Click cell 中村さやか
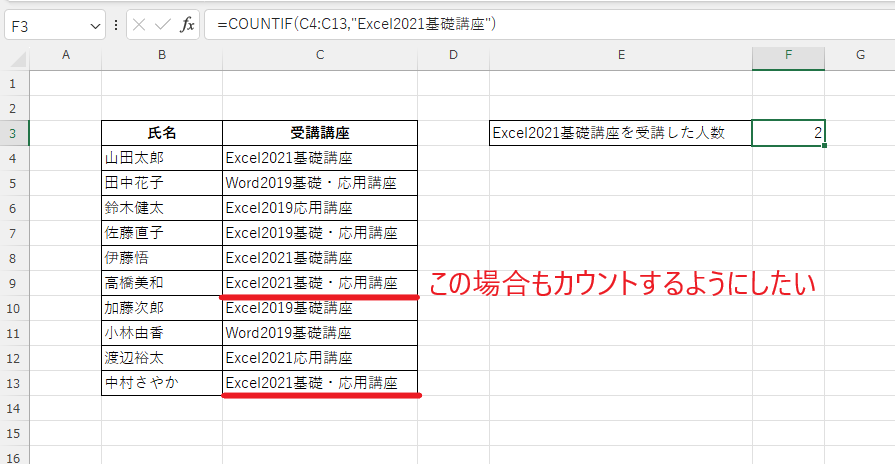895x464 pixels. 162,383
